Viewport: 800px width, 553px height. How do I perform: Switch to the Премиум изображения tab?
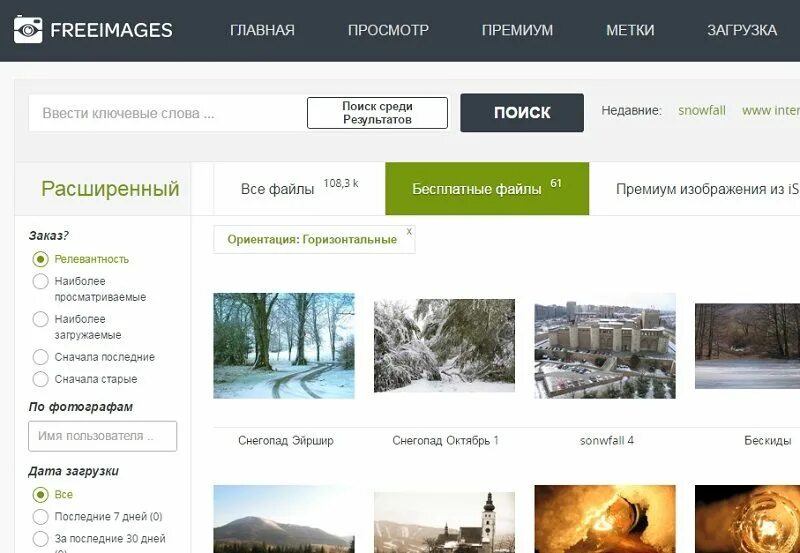(x=707, y=189)
